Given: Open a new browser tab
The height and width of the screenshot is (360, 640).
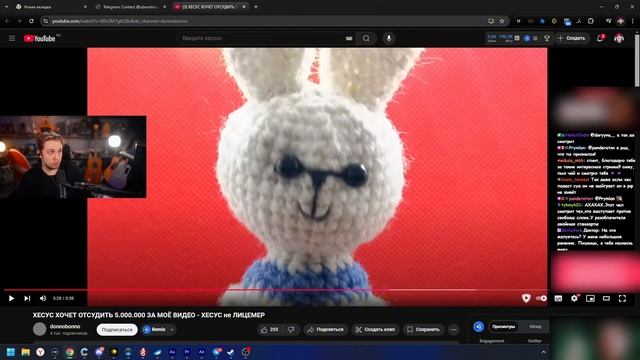Looking at the screenshot, I should pyautogui.click(x=256, y=7).
